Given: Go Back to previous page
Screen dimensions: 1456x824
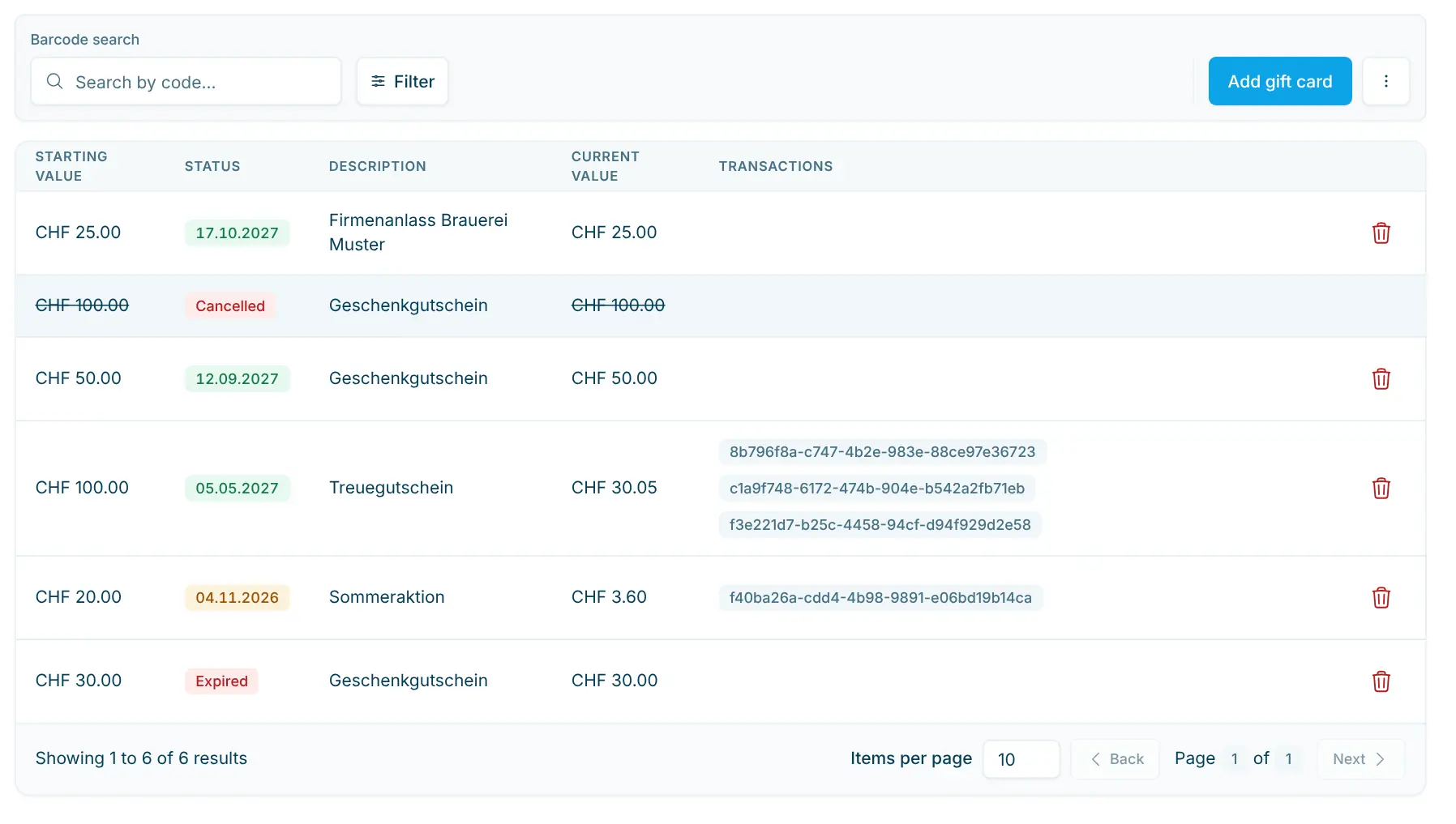Looking at the screenshot, I should [1116, 759].
